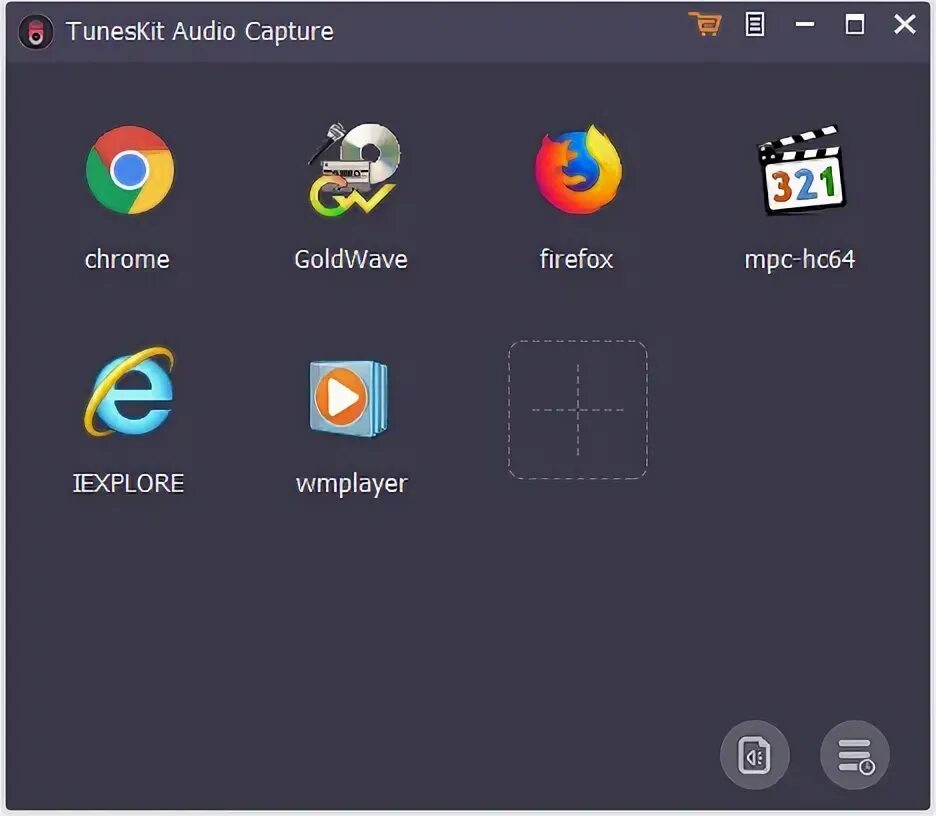Viewport: 936px width, 816px height.
Task: Maximize the TunesKit window
Action: pos(855,24)
